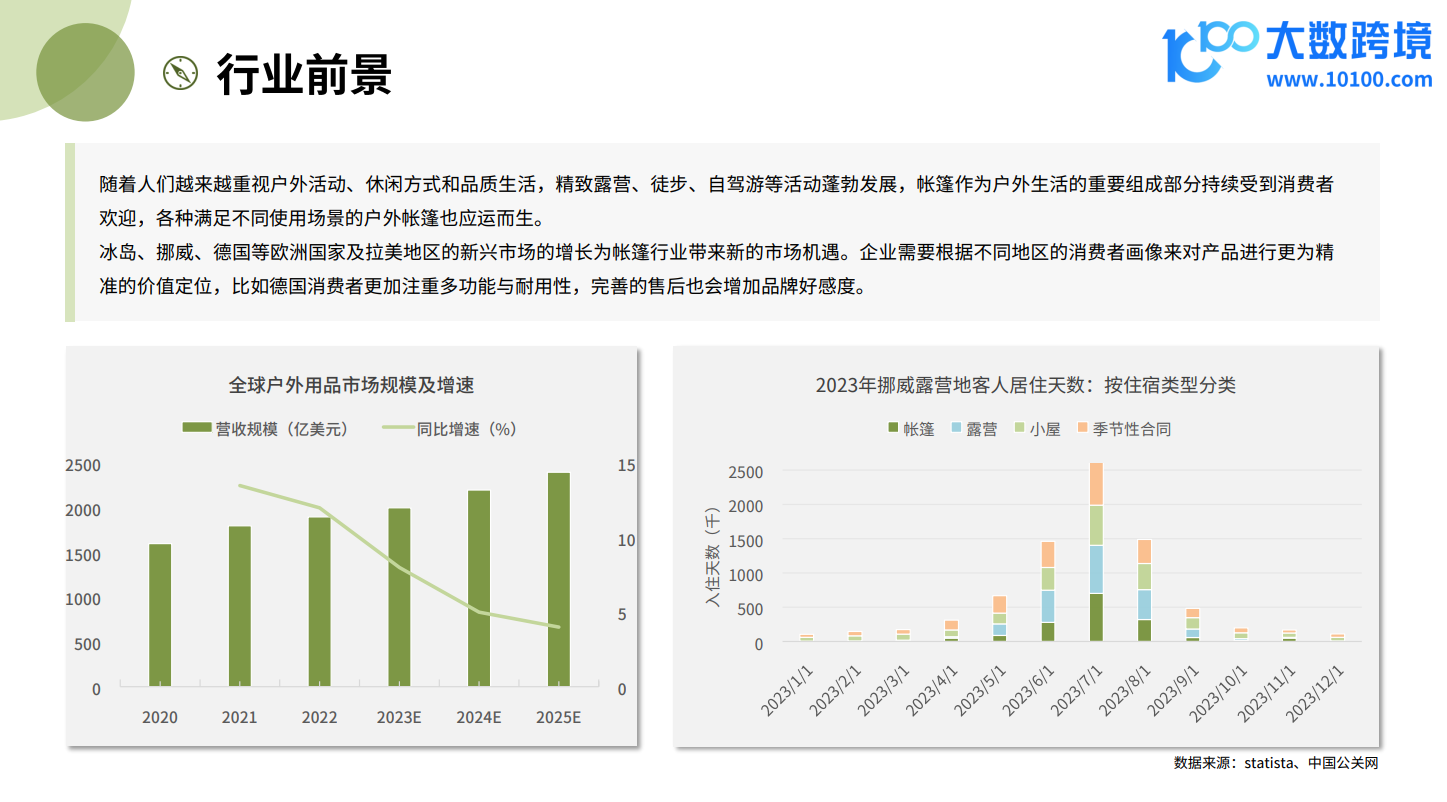Click the 2023/6/1 stacked bar
This screenshot has width=1447, height=802.
click(x=1048, y=592)
